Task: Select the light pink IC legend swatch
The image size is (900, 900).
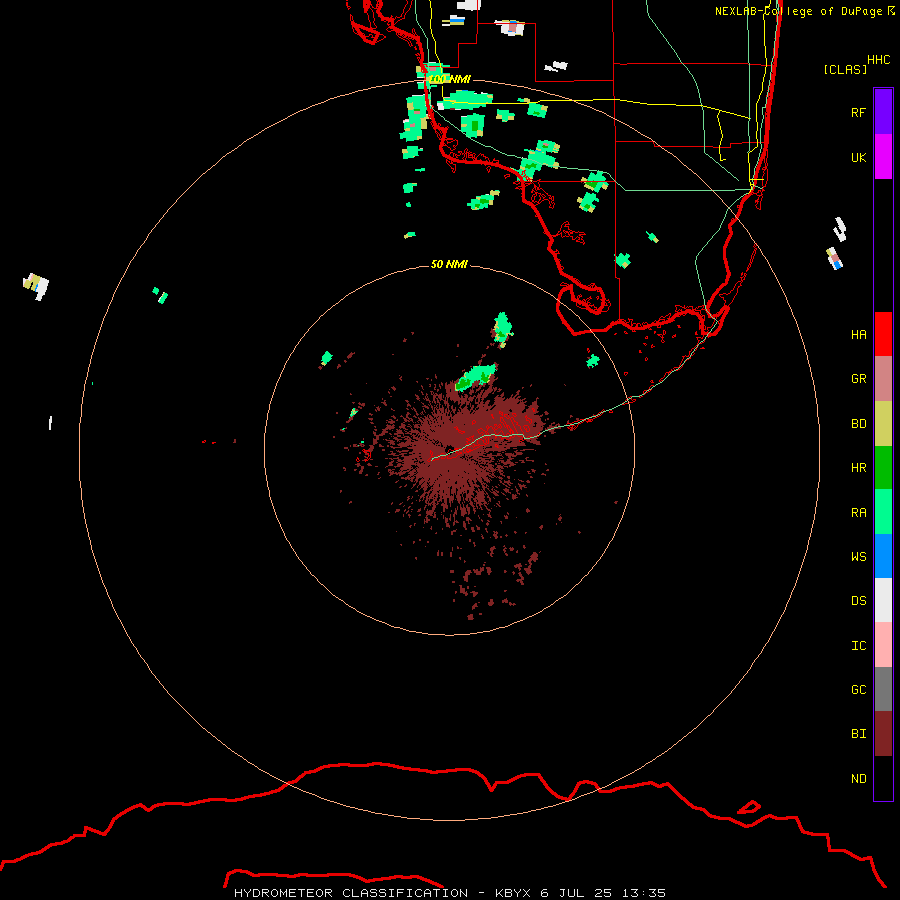Action: (883, 645)
